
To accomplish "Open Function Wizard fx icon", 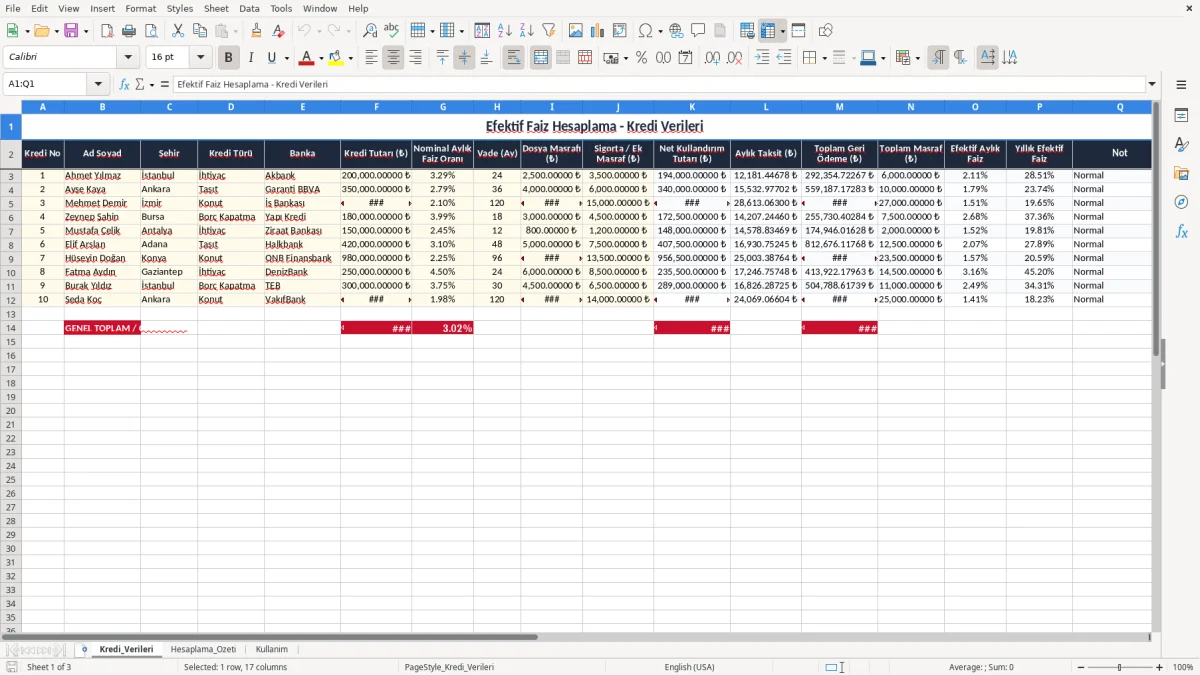I will click(x=125, y=84).
